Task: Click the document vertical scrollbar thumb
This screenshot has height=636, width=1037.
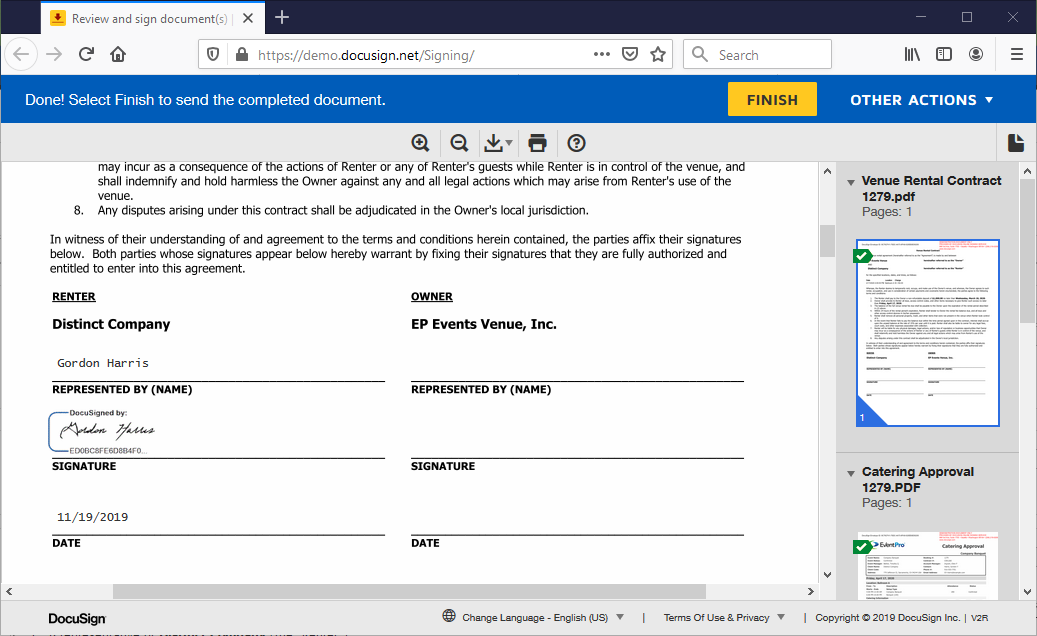Action: click(x=827, y=241)
